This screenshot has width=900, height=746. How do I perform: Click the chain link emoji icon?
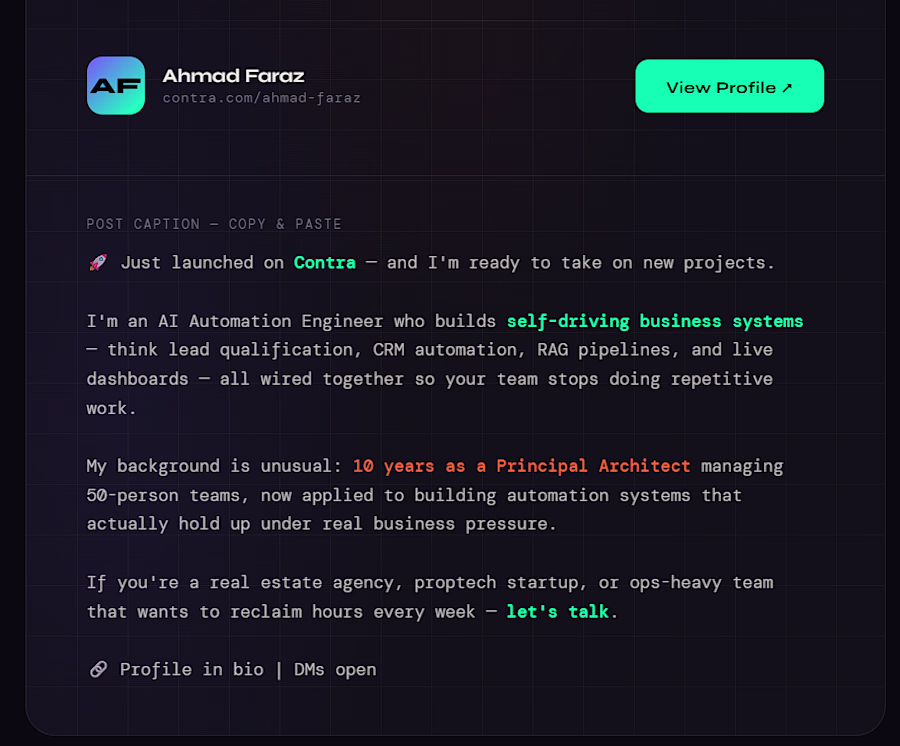click(98, 670)
